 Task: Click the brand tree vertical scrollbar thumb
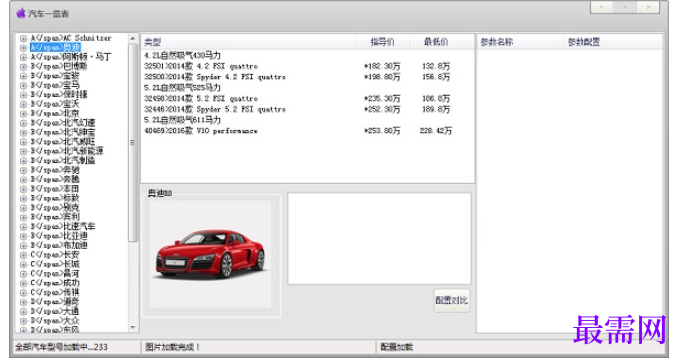pos(133,142)
